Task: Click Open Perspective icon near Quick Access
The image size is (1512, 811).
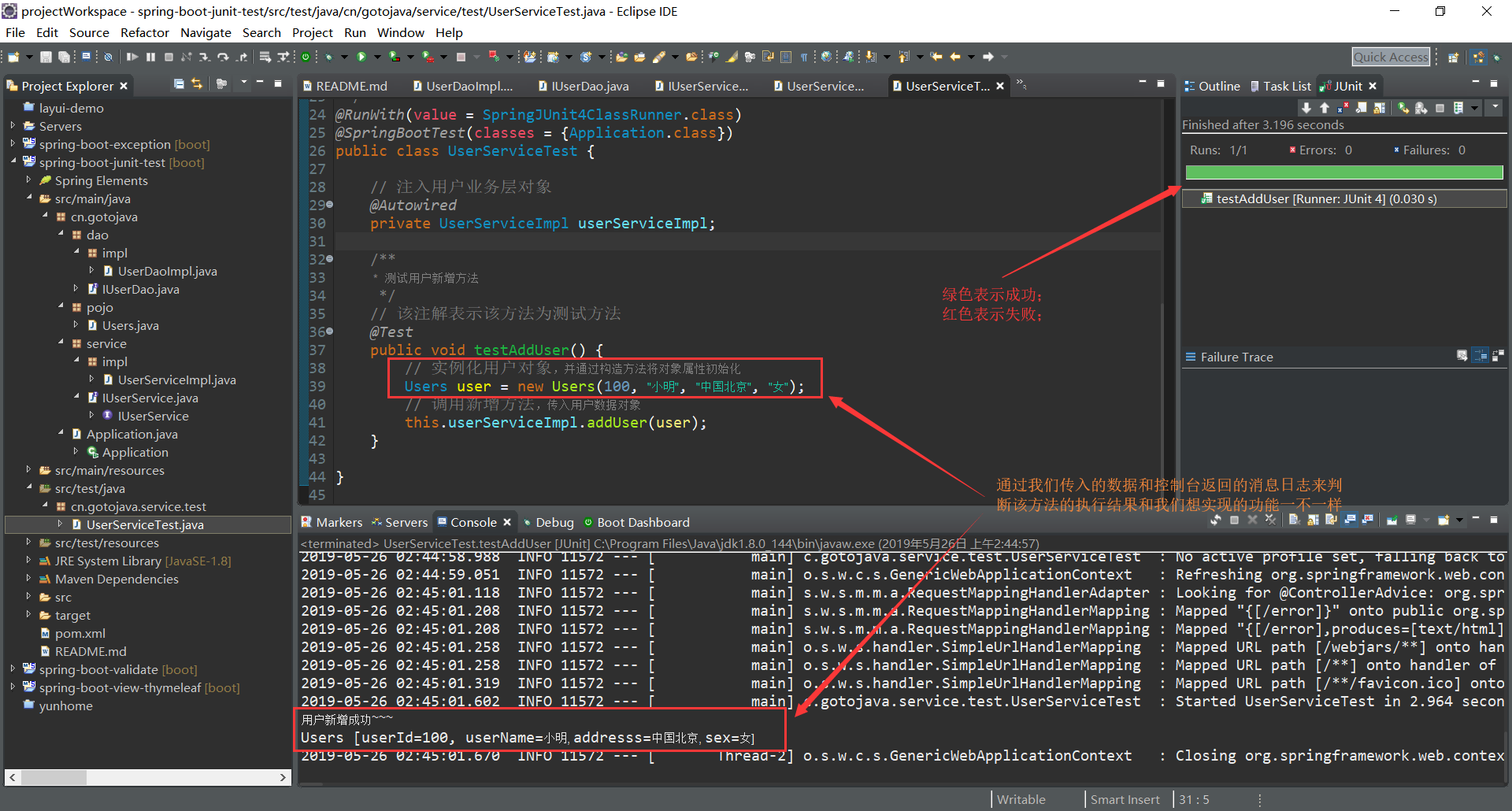Action: click(1454, 57)
